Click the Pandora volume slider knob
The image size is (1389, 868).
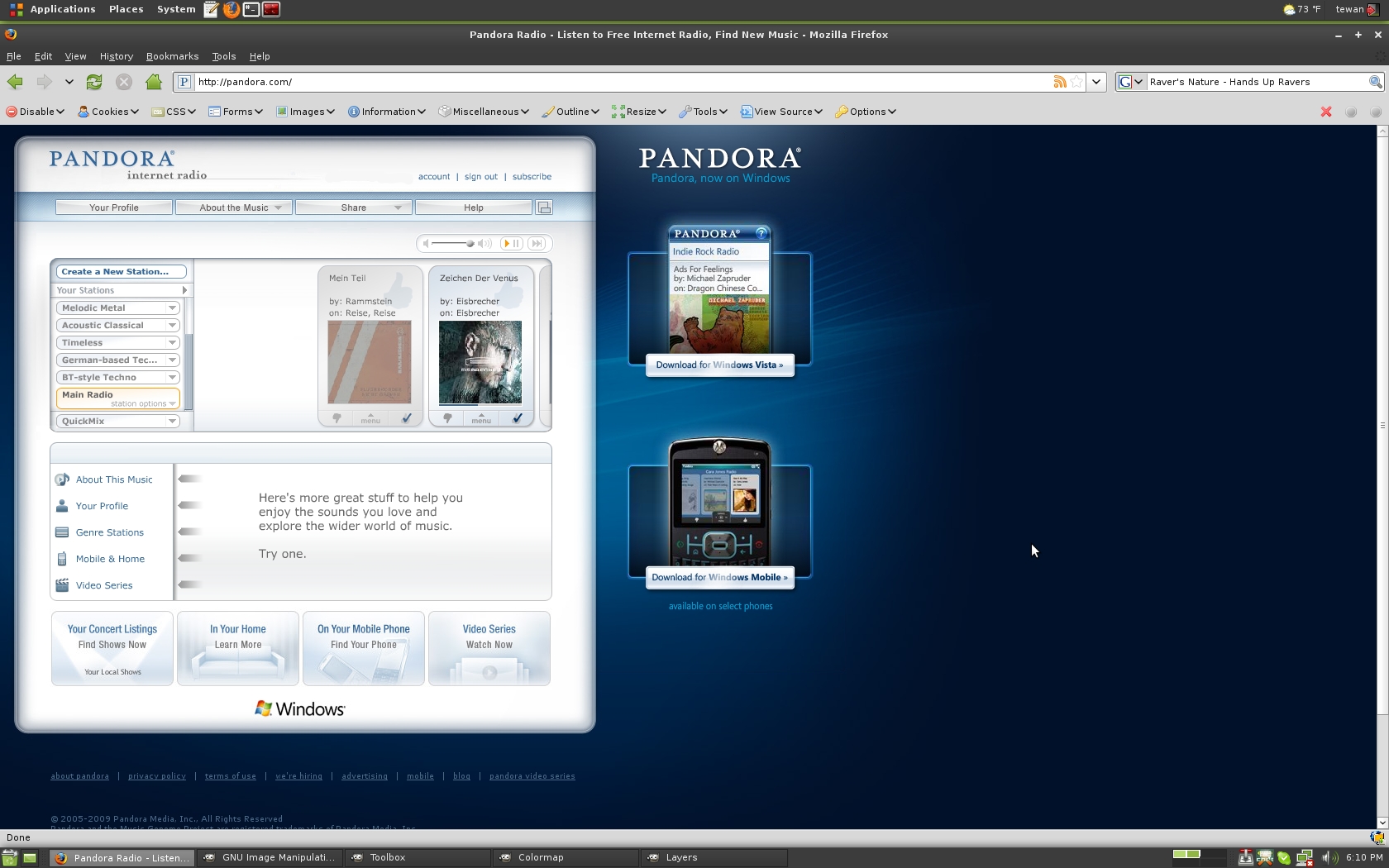(470, 243)
